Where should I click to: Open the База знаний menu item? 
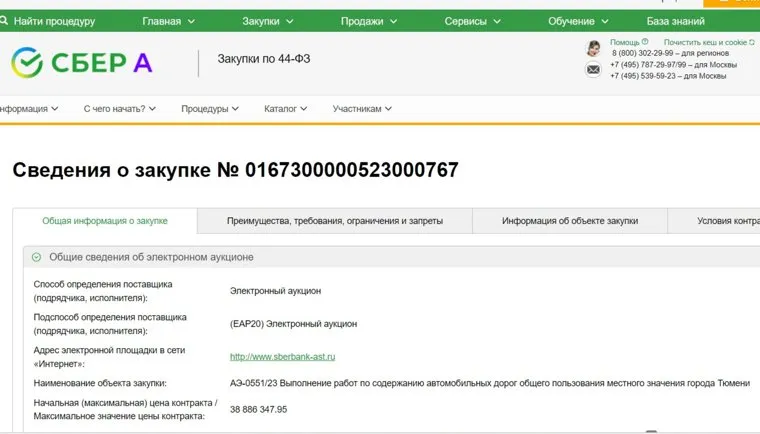pos(675,21)
